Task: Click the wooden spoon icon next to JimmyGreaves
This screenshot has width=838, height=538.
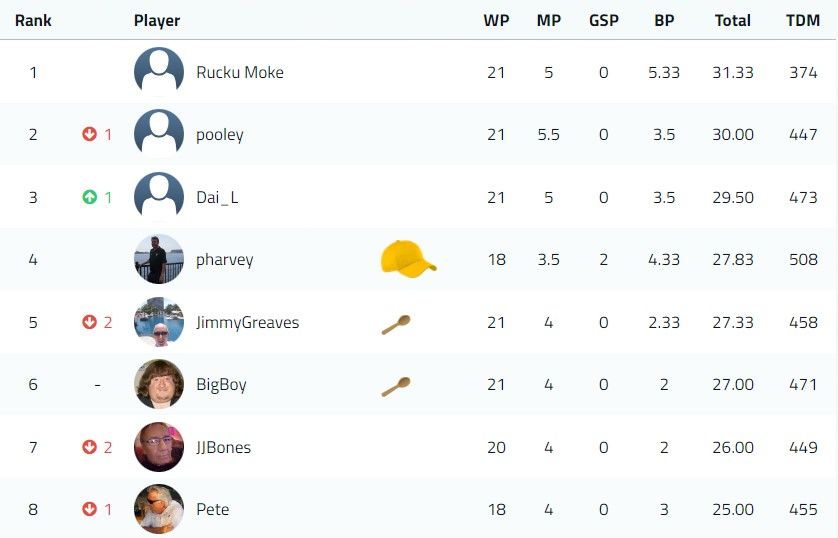Action: (x=396, y=325)
